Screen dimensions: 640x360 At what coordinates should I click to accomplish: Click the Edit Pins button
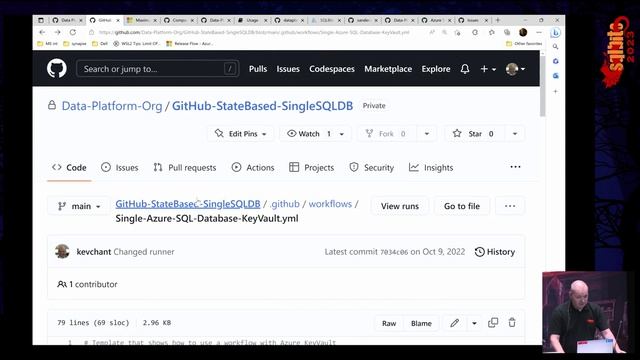241,133
